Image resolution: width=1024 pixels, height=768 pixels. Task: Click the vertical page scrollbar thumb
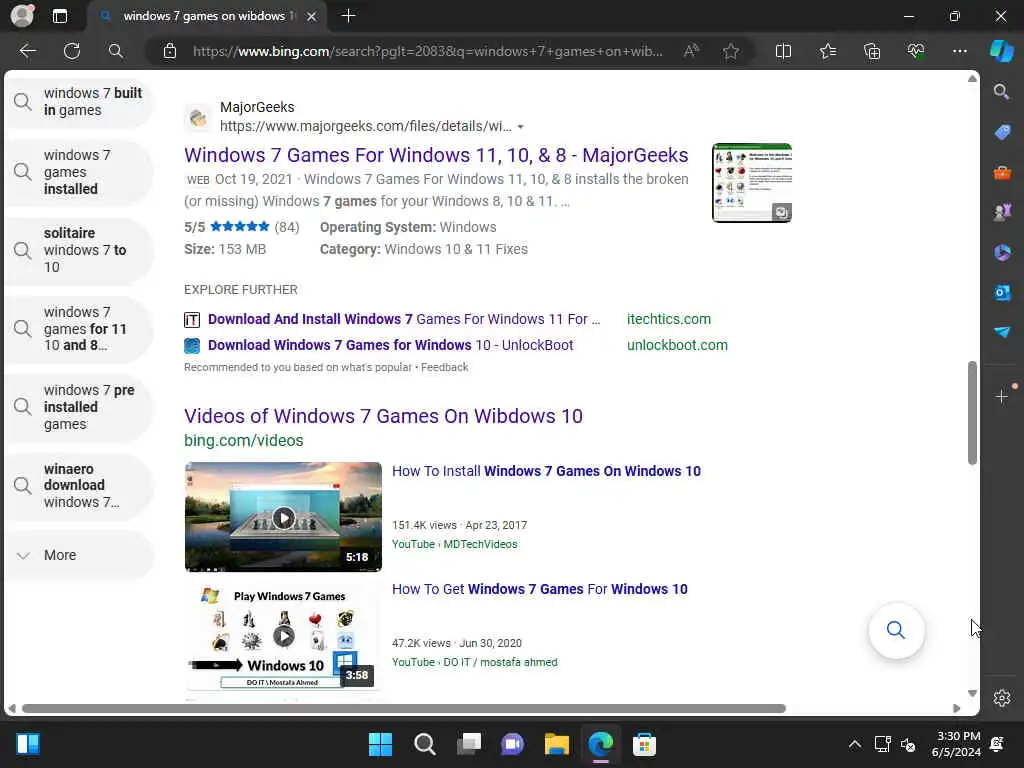coord(972,413)
